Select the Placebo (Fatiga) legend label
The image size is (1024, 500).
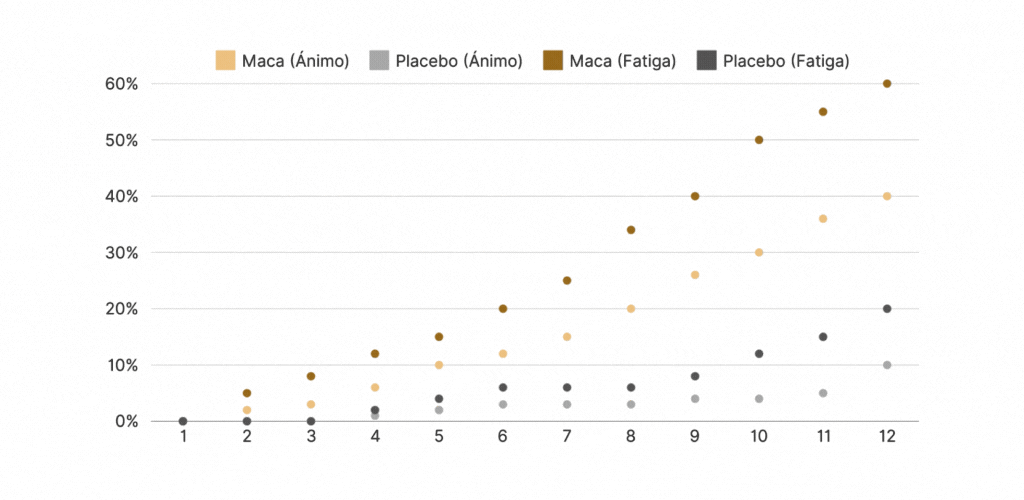tap(786, 61)
